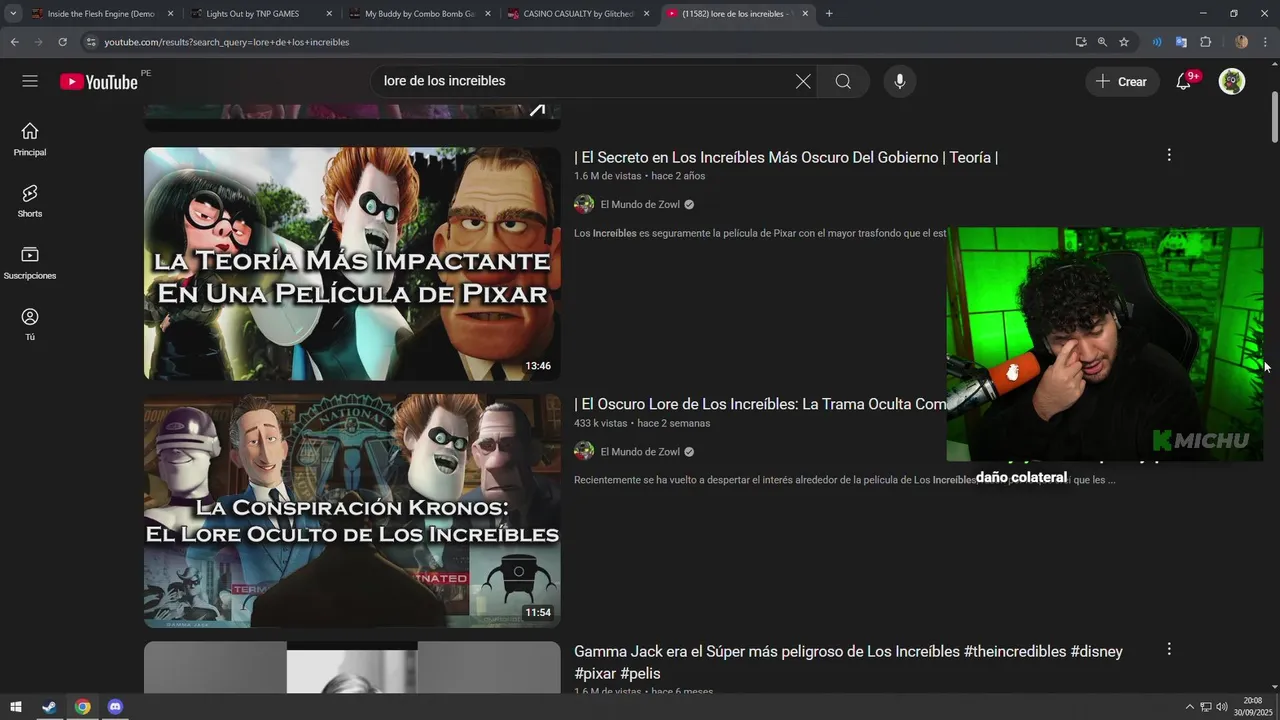Click '1.6 M de vistas' under first result
The width and height of the screenshot is (1280, 720).
[607, 176]
